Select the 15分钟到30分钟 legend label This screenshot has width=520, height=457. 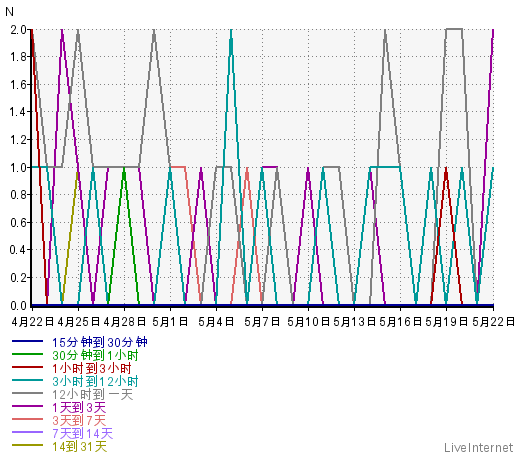(x=100, y=342)
